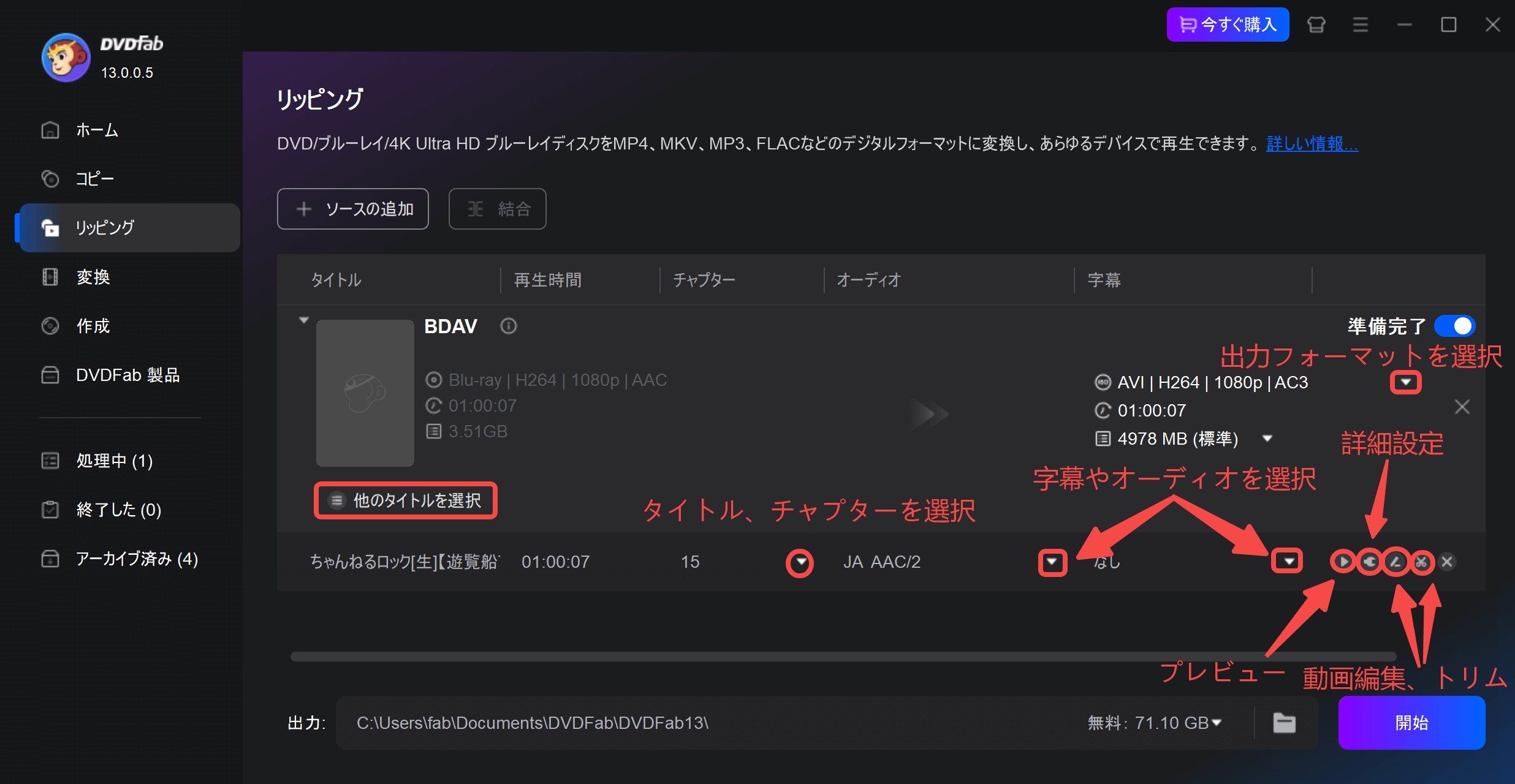The image size is (1515, 784).
Task: Click AVI | H264 | 1080p | AC3 output profile
Action: (x=1212, y=382)
